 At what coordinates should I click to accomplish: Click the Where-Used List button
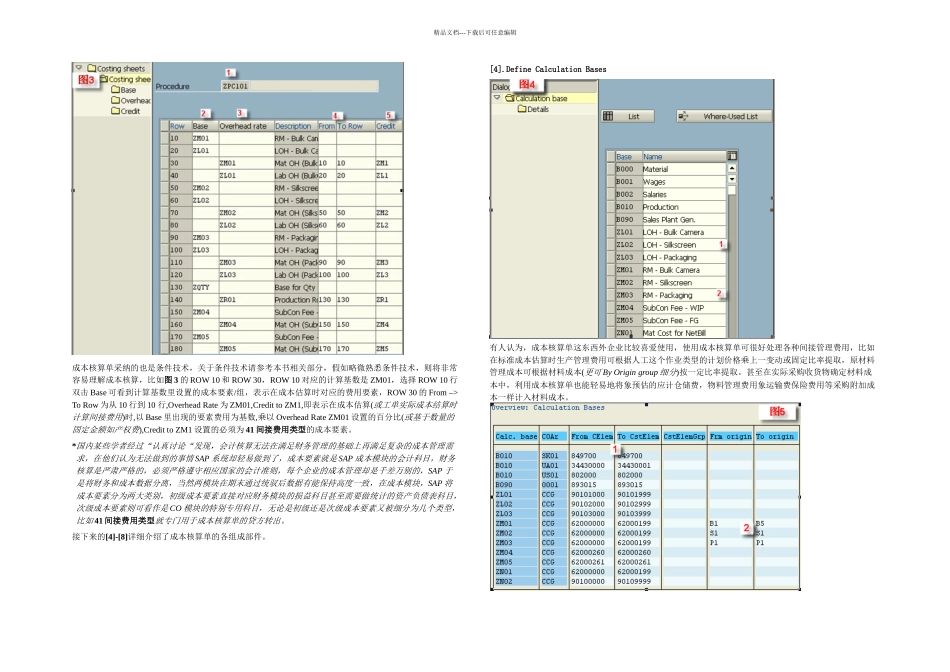point(724,116)
